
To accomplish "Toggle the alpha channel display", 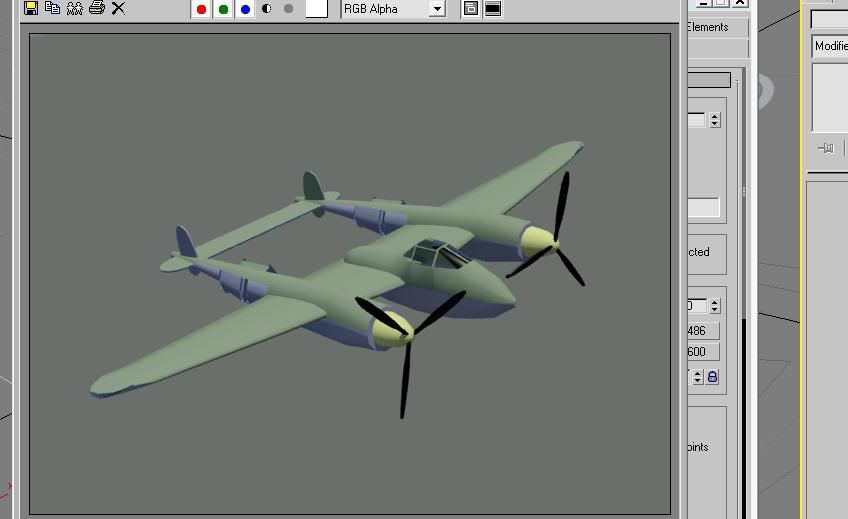I will (267, 9).
